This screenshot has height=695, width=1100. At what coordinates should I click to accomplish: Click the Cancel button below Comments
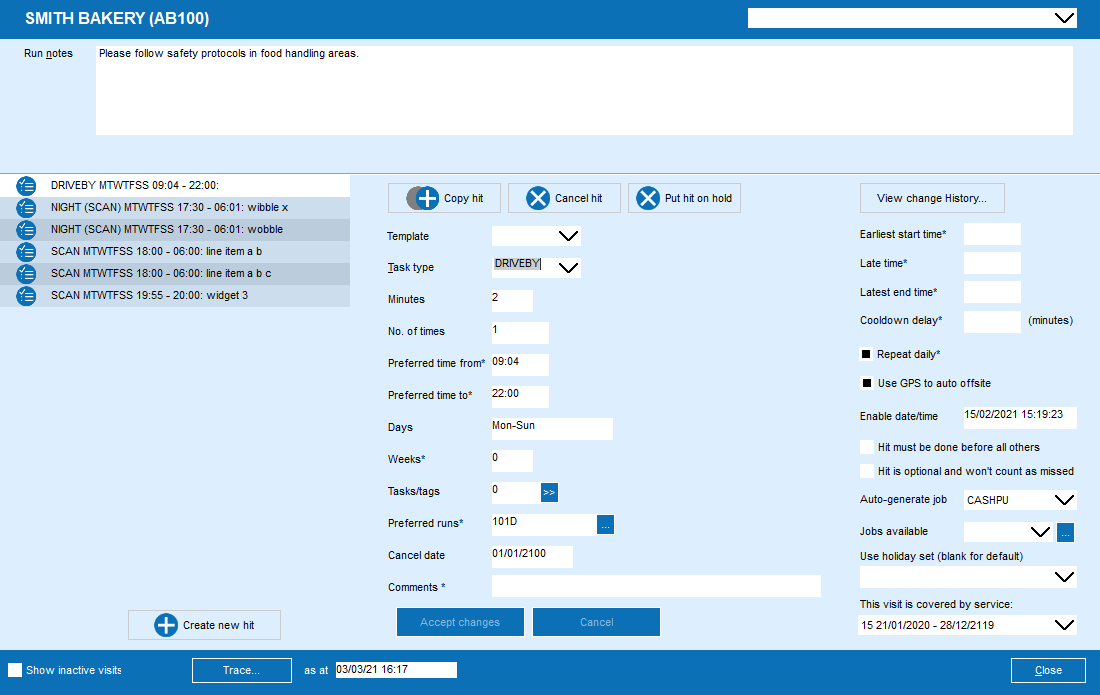[x=596, y=622]
